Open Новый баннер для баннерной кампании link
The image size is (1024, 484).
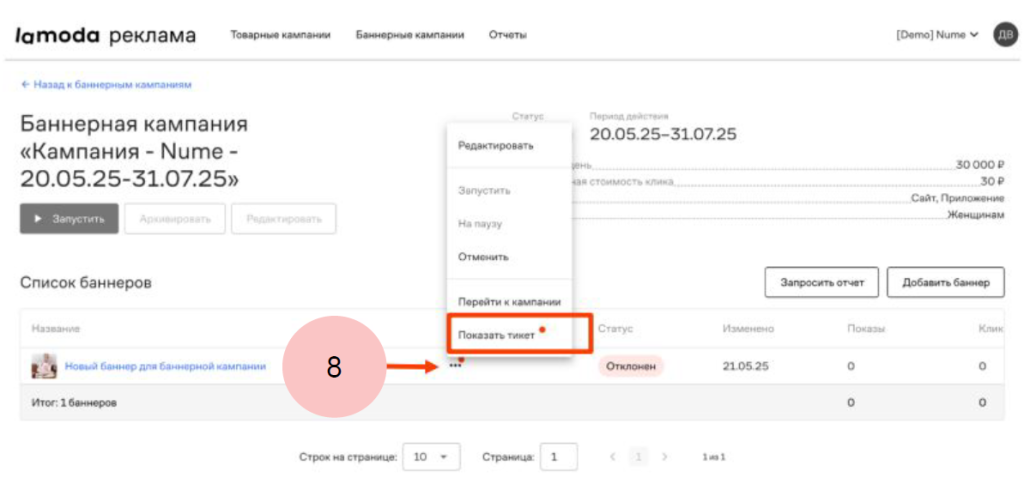[165, 366]
